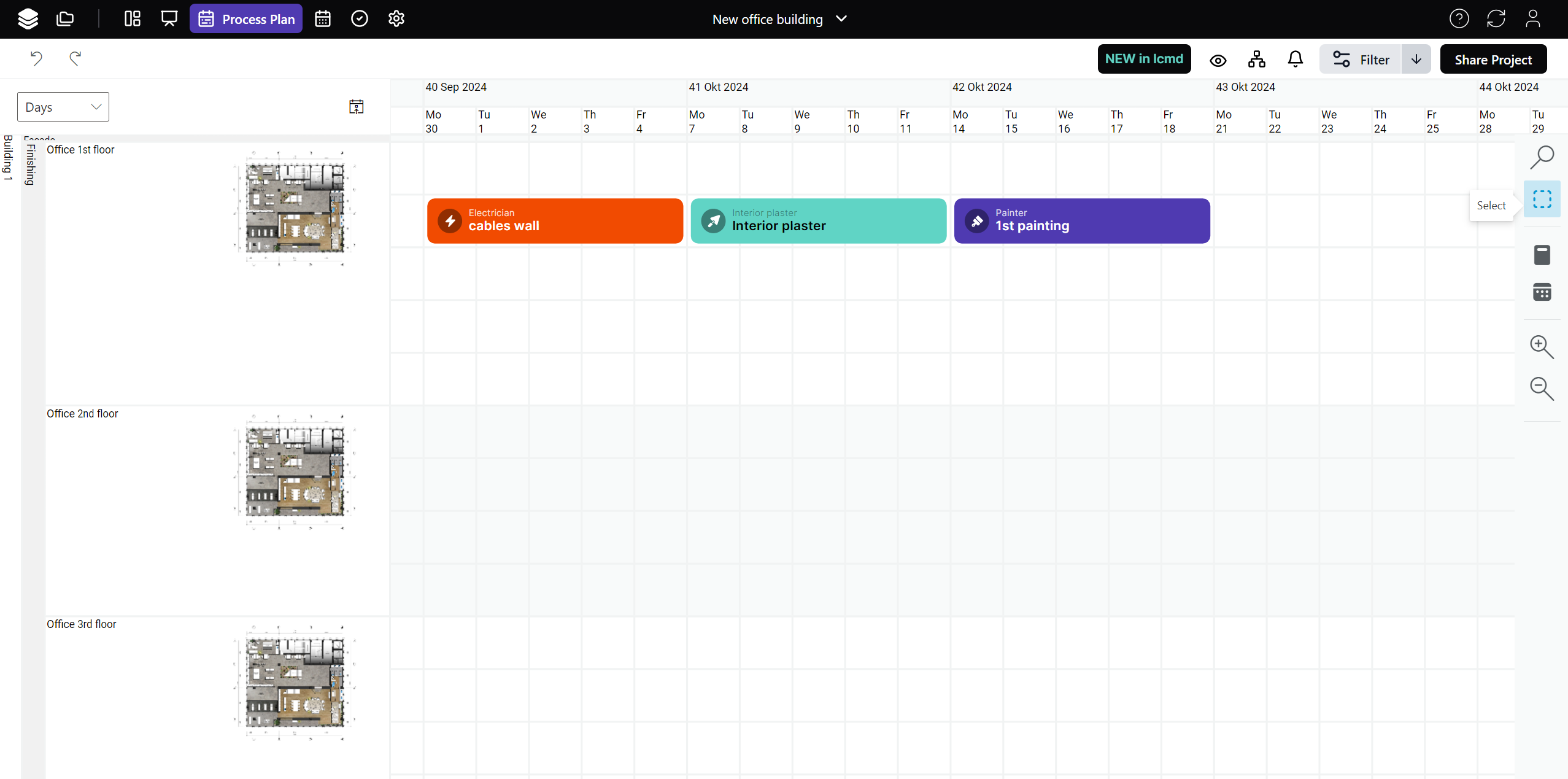Open the calendar view icon
Screen dimensions: 1568x779
coord(323,19)
